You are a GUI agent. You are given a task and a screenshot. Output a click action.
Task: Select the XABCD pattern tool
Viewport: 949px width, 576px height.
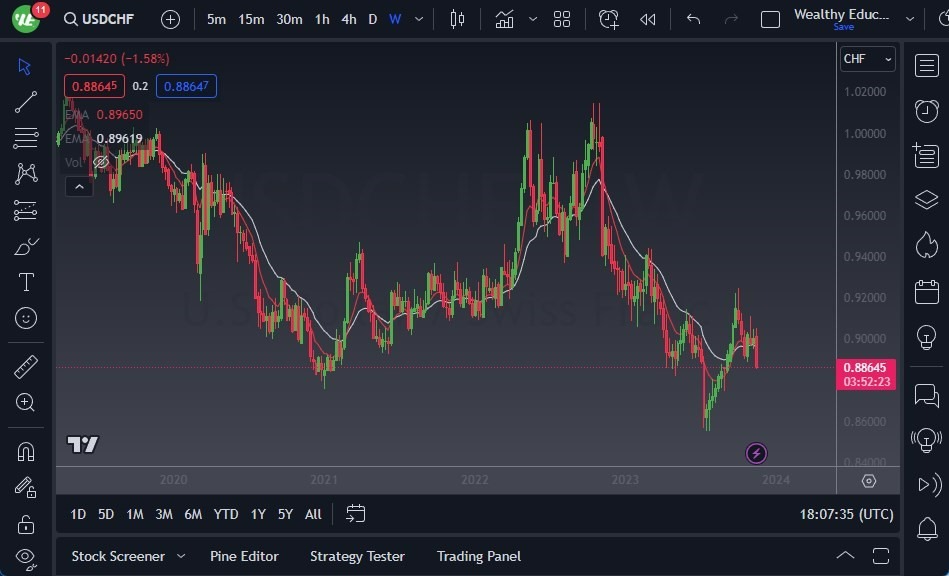pyautogui.click(x=26, y=172)
